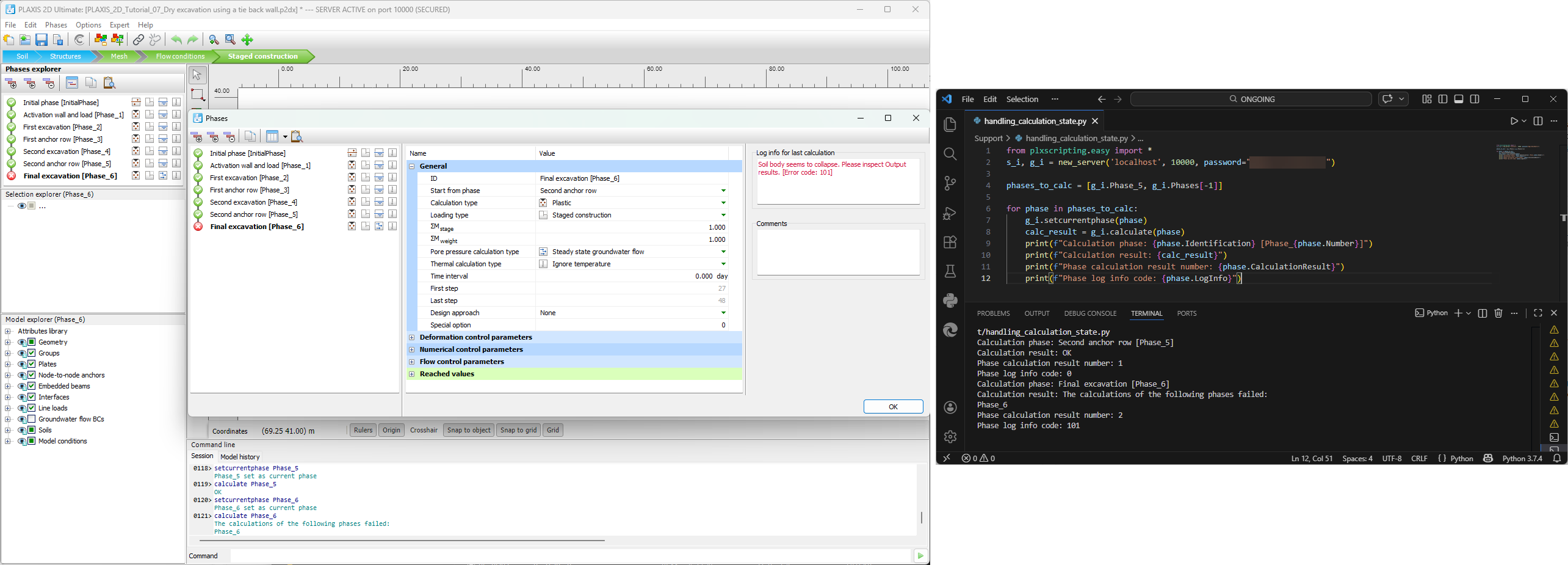This screenshot has height=565, width=1568.
Task: Click Origin button below drawing area
Action: click(391, 430)
